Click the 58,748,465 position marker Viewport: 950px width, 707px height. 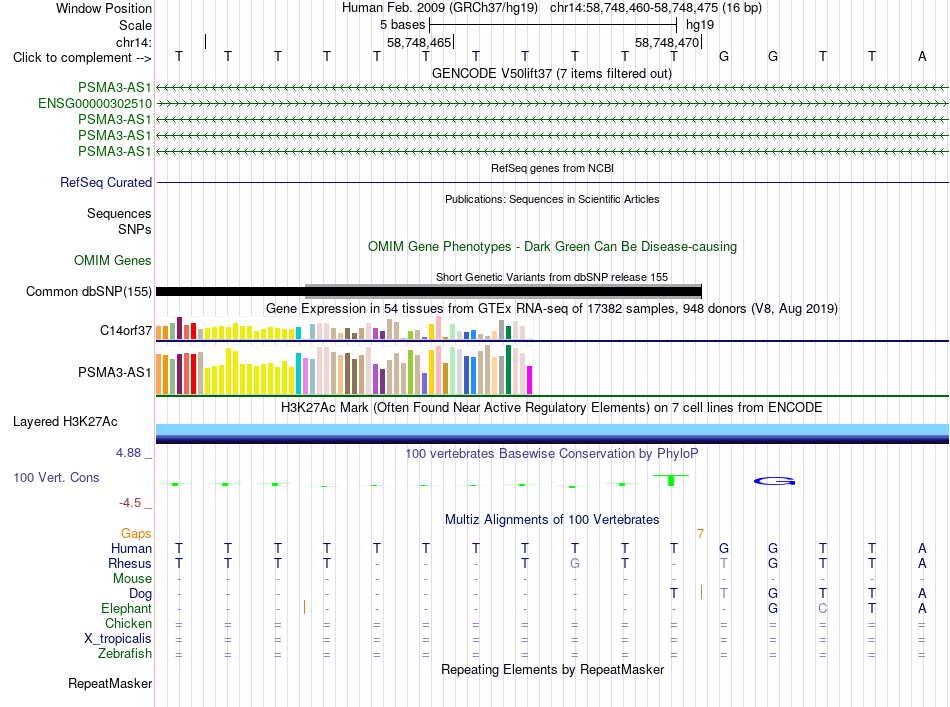[x=419, y=42]
